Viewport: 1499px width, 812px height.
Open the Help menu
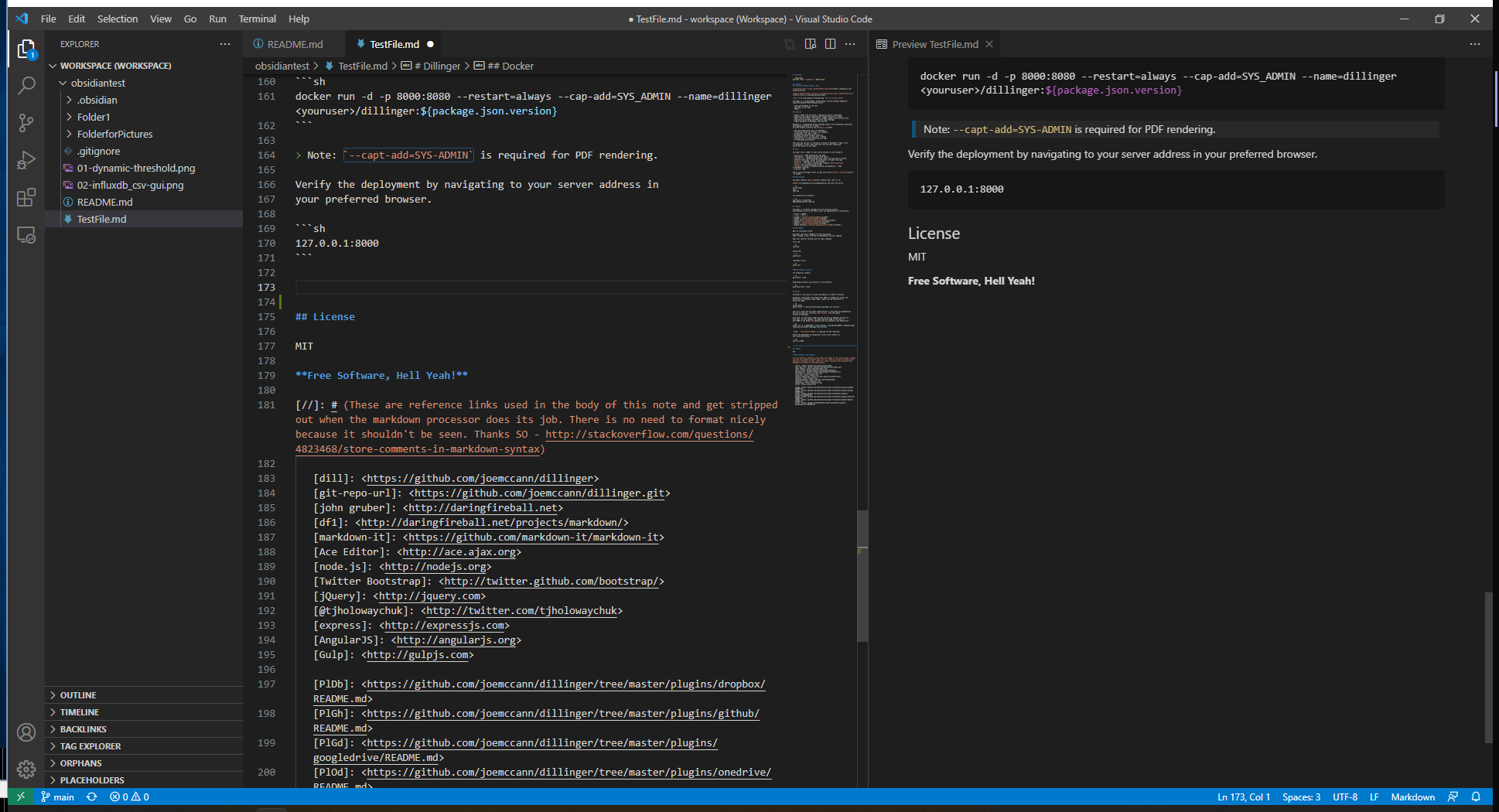coord(299,19)
